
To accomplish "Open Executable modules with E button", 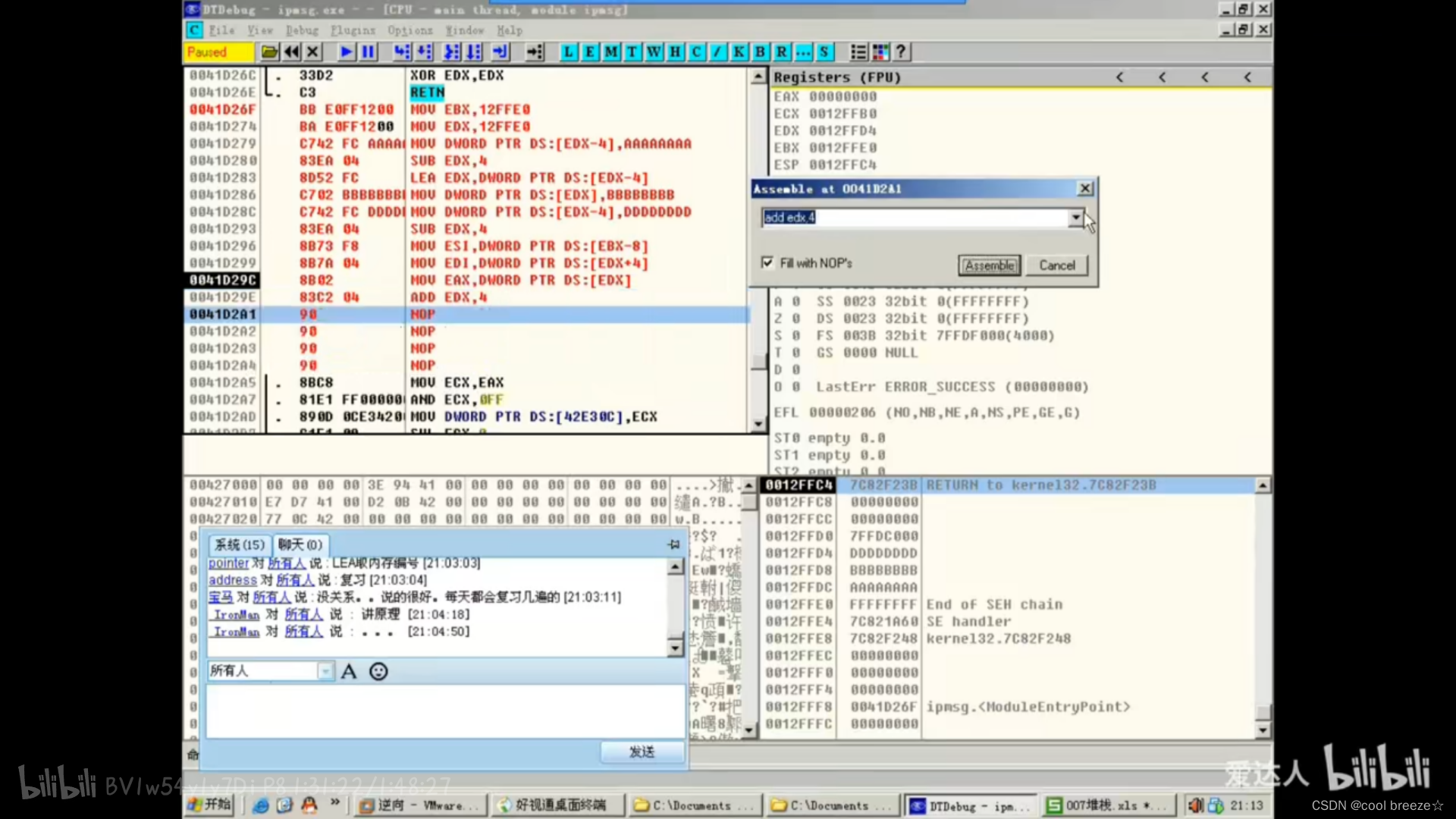I will [589, 52].
